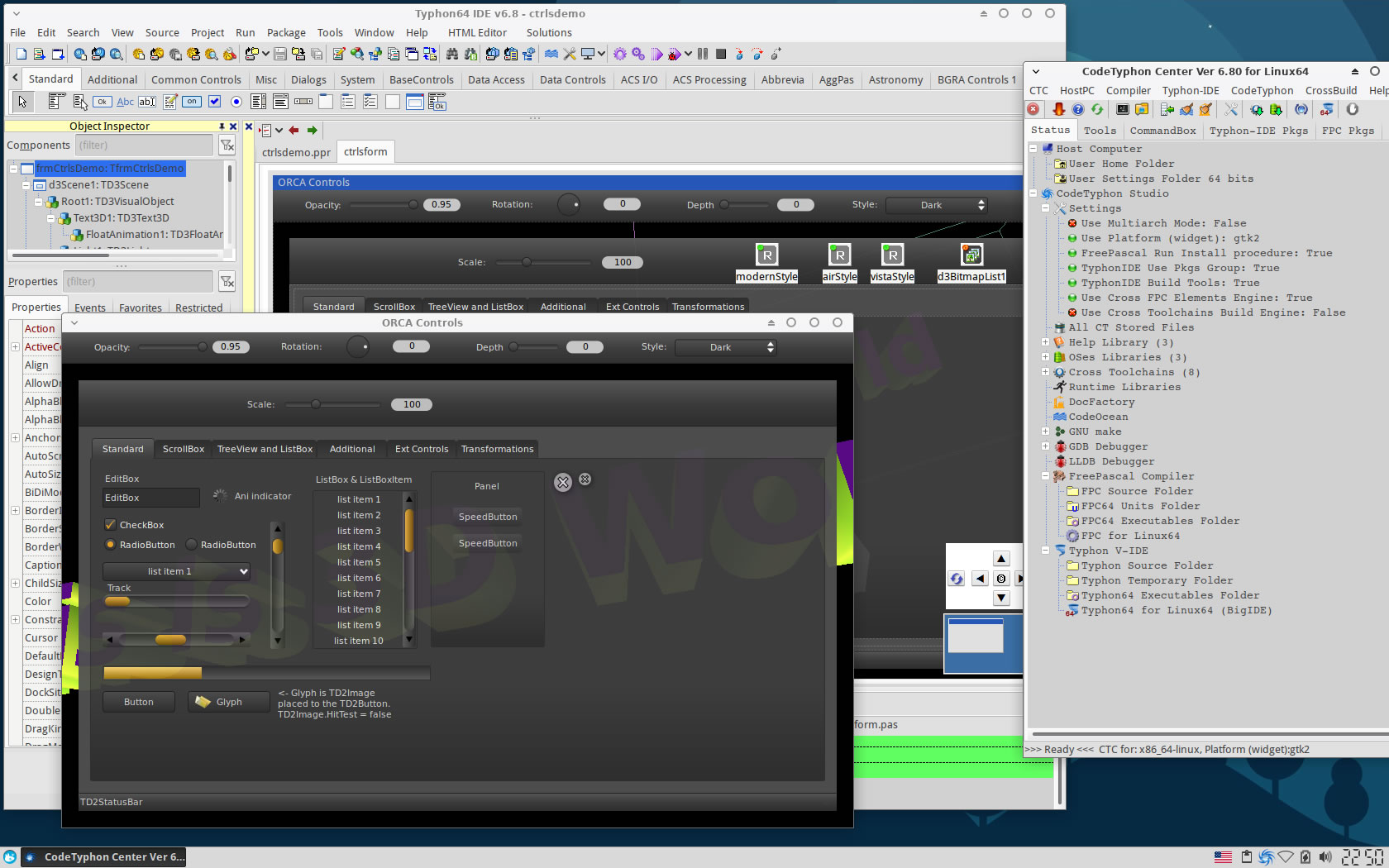Pick the TLabel 'Abc' component icon
The height and width of the screenshot is (868, 1389).
[x=125, y=102]
